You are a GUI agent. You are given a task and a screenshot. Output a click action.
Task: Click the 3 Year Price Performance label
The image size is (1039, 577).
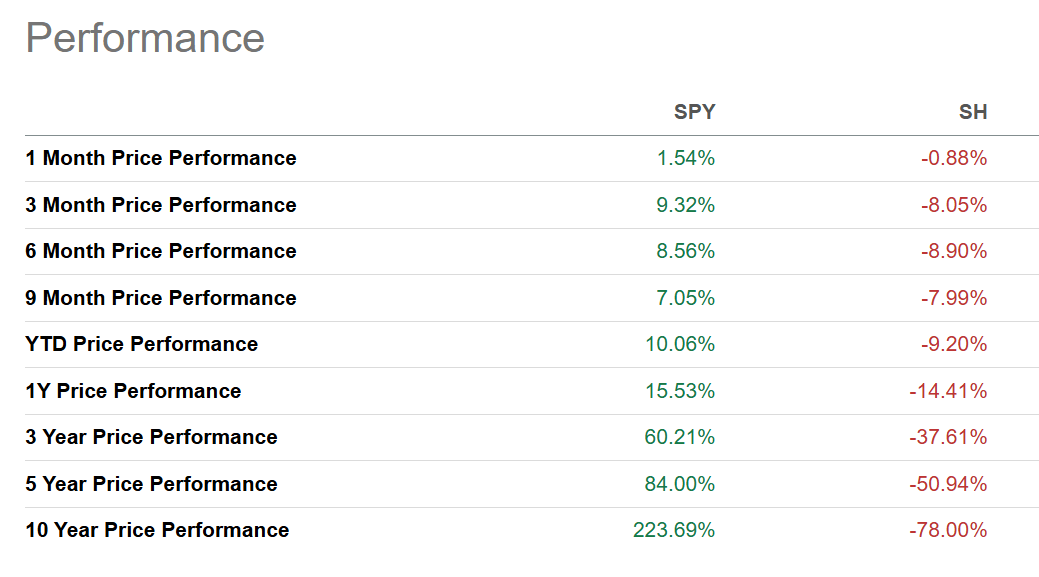[x=152, y=437]
